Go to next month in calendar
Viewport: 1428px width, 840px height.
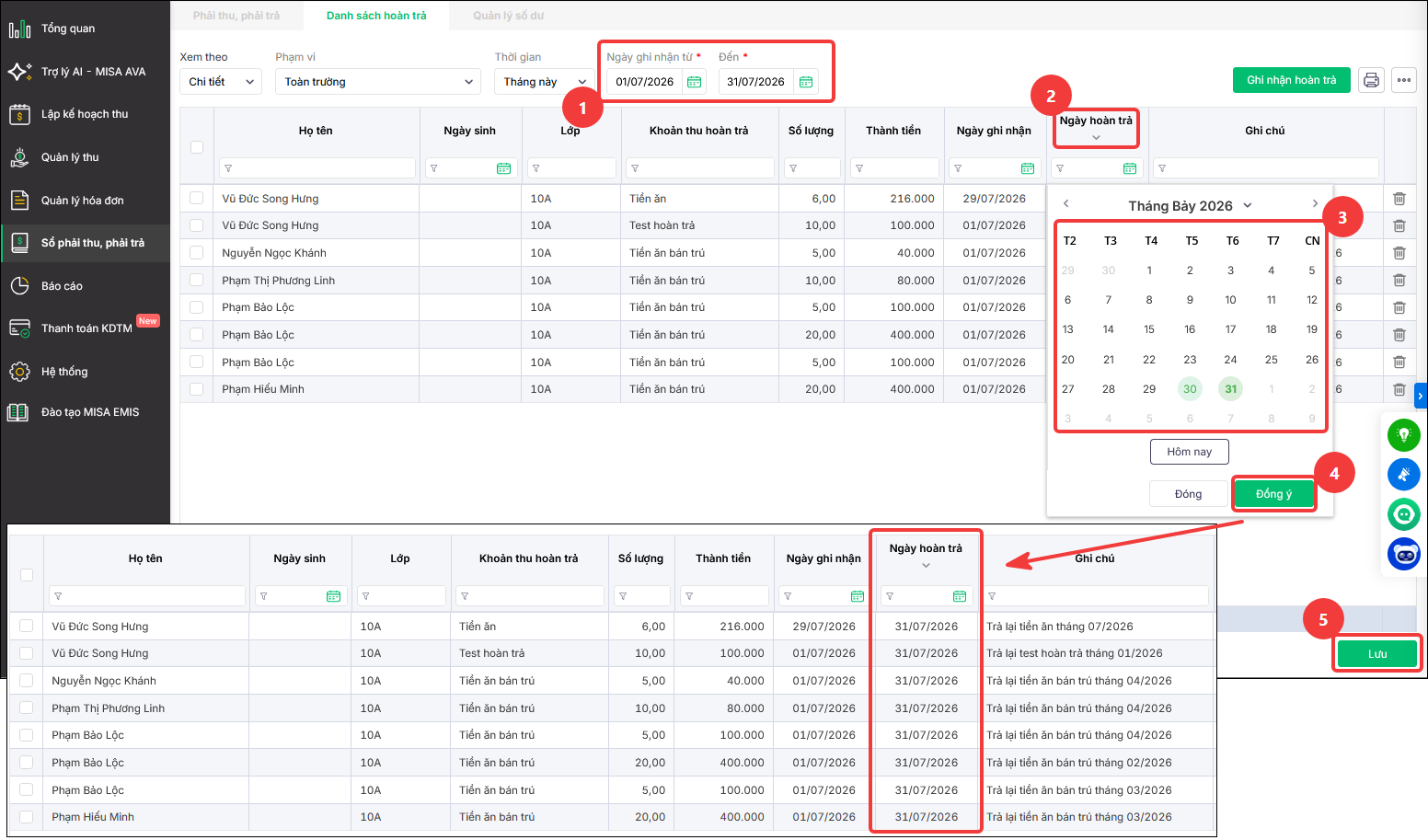click(1315, 203)
